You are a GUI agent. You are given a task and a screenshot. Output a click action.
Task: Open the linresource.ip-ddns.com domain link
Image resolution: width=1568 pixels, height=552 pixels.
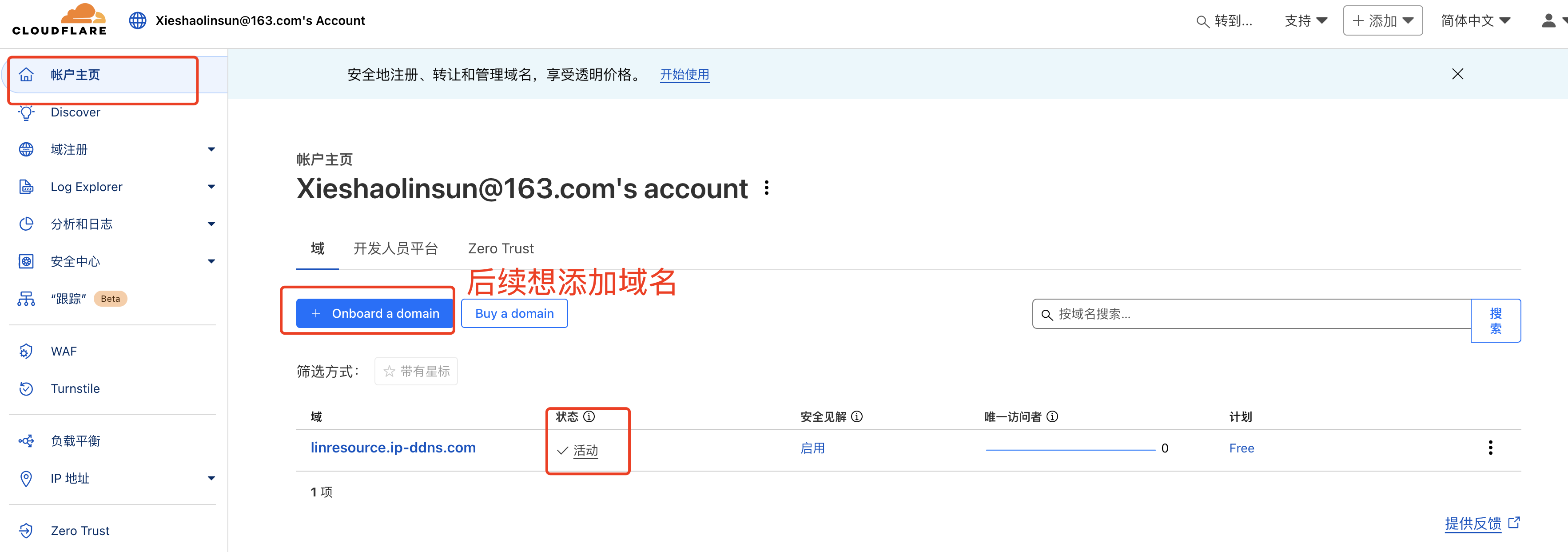393,447
